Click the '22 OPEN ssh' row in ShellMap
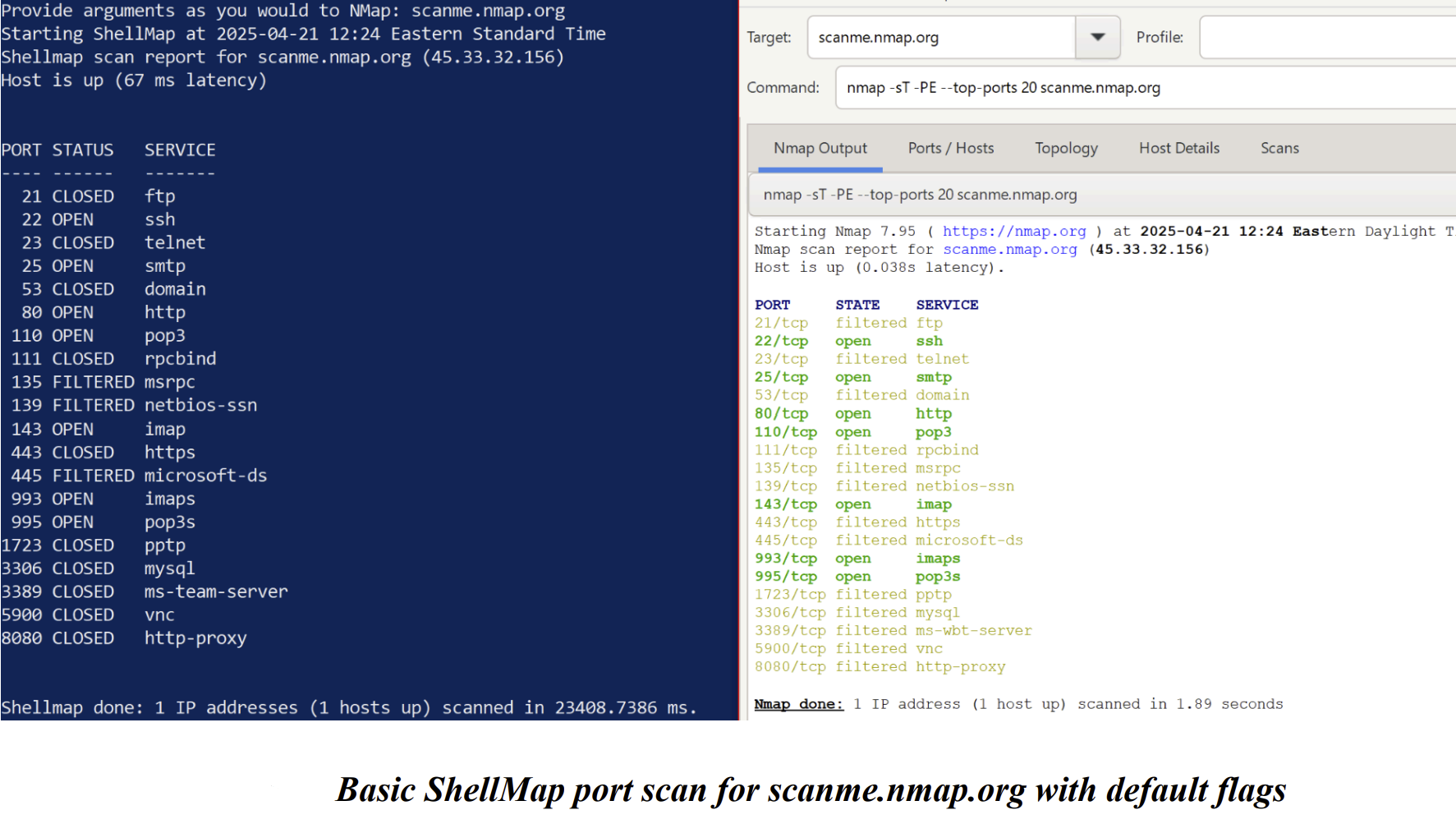The height and width of the screenshot is (833, 1456). (99, 219)
